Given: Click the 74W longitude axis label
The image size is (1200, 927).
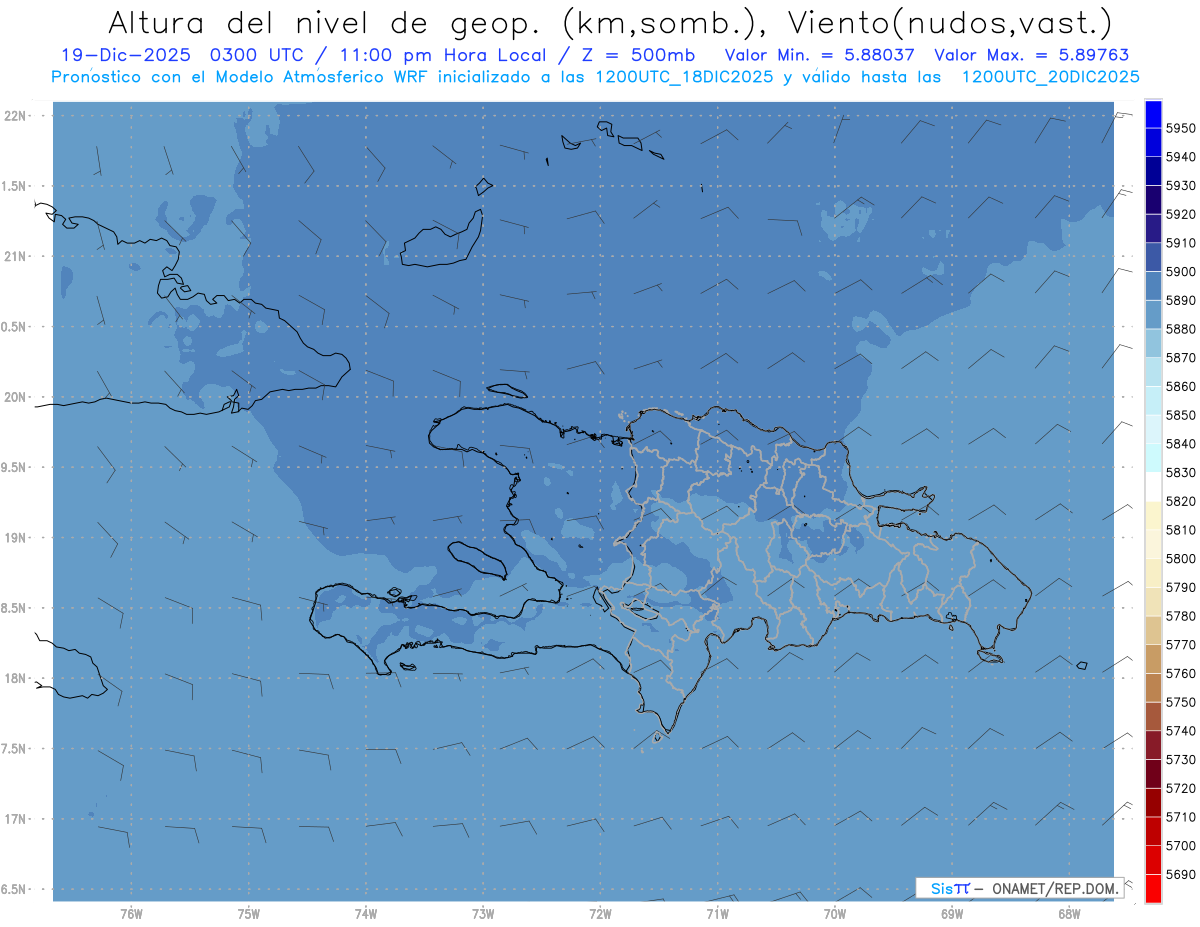Looking at the screenshot, I should [x=366, y=913].
